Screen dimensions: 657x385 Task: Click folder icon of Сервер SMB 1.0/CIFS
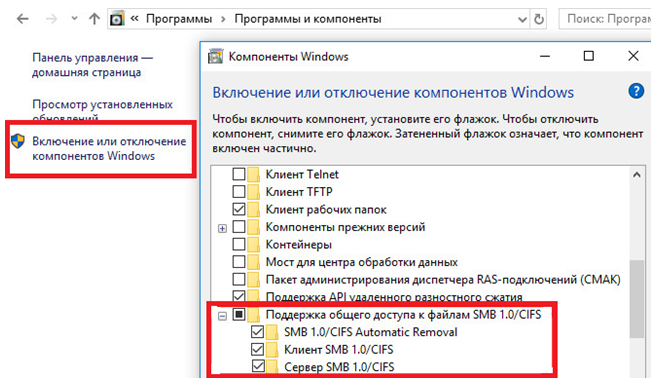(272, 367)
